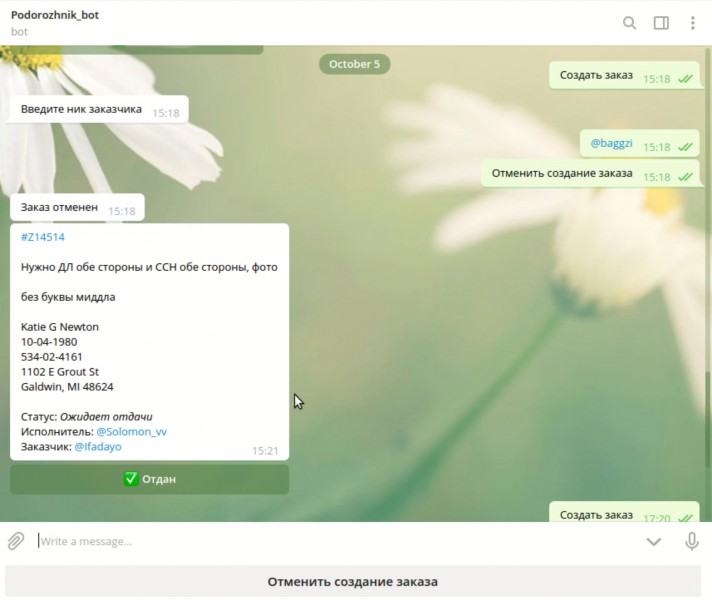Image resolution: width=712 pixels, height=600 pixels.
Task: Hide bot keyboard with chevron icon
Action: pyautogui.click(x=653, y=541)
